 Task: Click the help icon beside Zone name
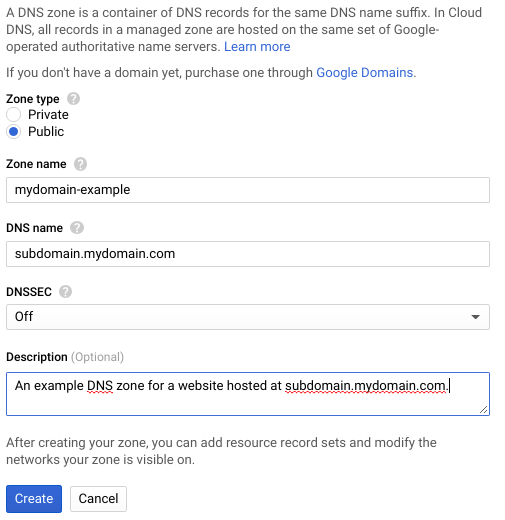click(80, 164)
